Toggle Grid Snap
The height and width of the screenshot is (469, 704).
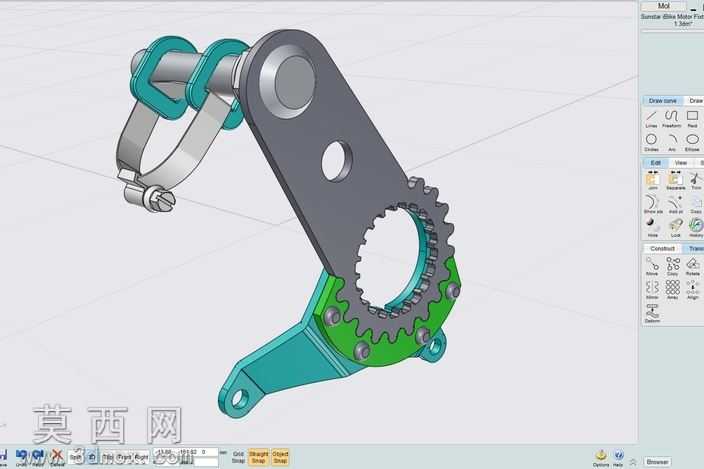click(238, 457)
